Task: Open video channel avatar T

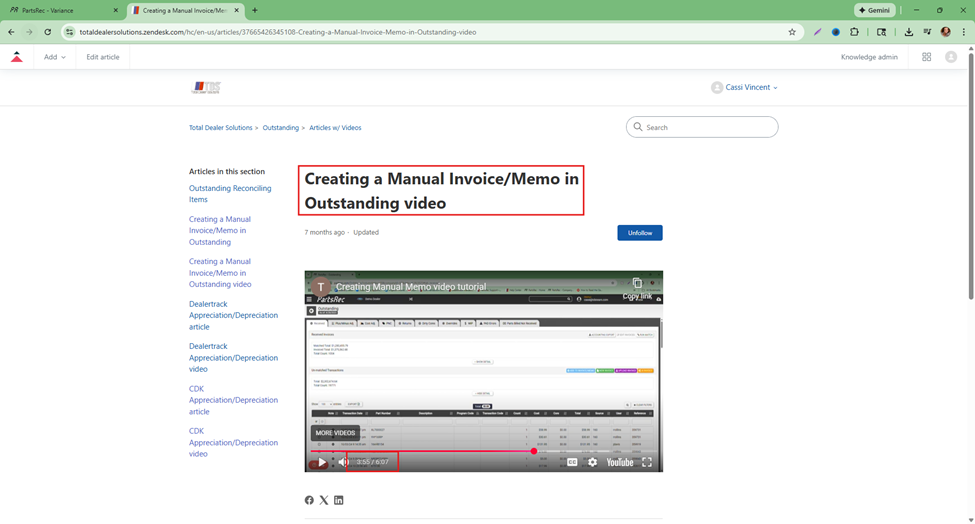Action: tap(320, 287)
